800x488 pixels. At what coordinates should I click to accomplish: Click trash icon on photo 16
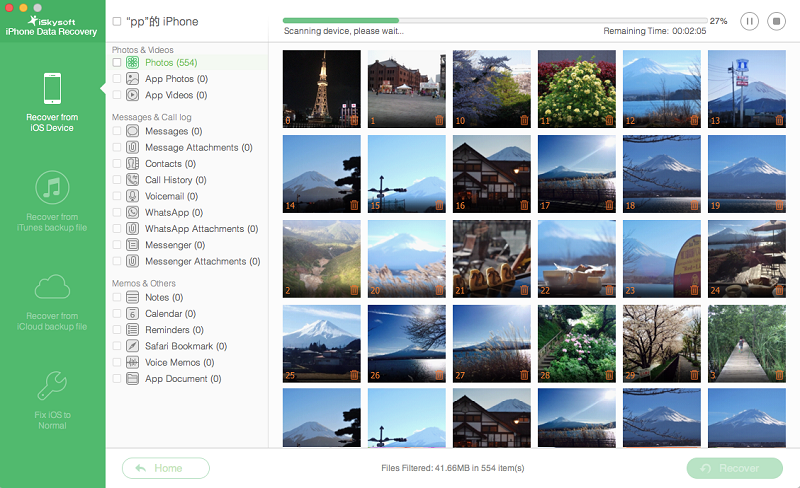click(524, 205)
